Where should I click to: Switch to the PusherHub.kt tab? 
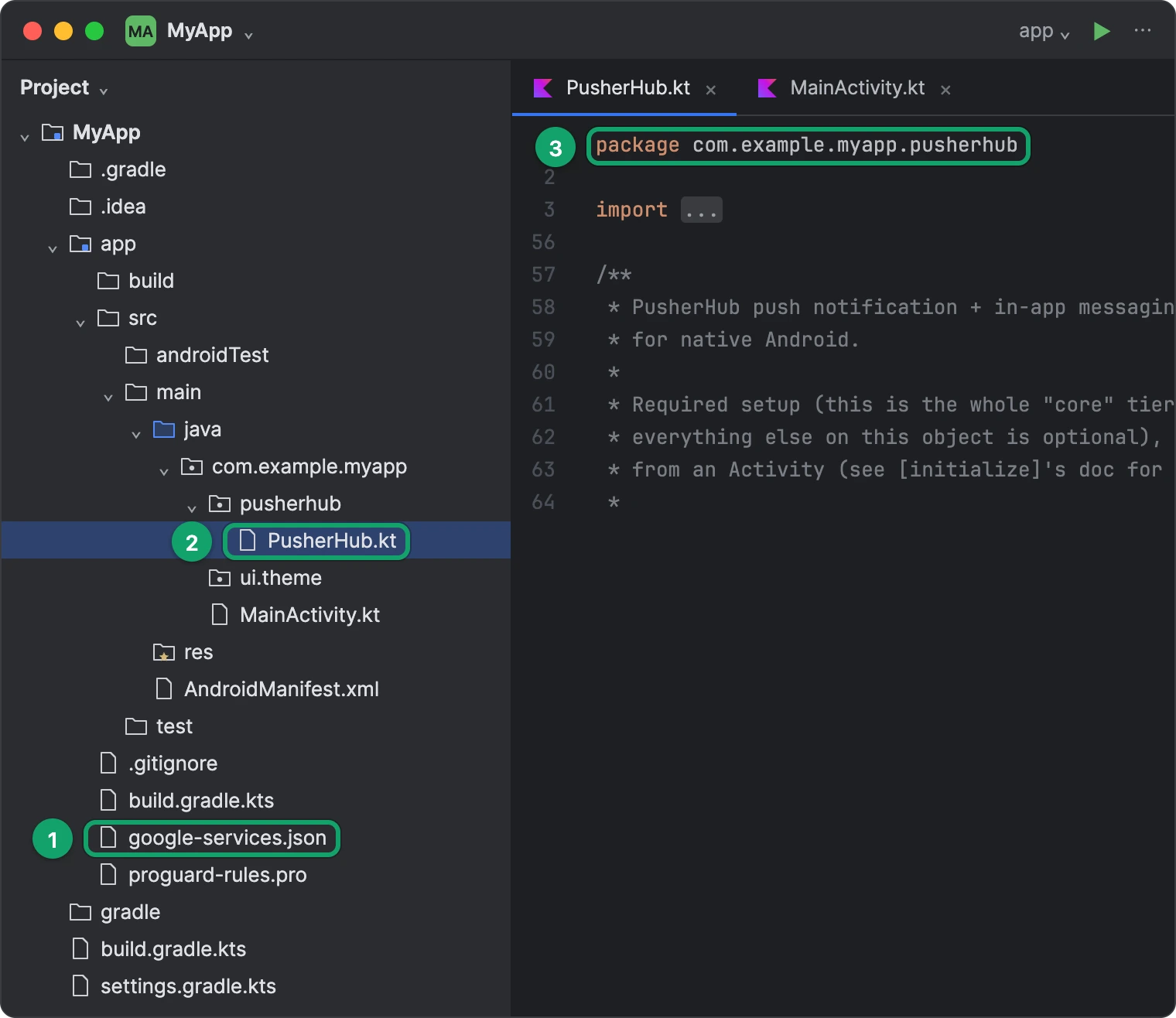tap(624, 88)
